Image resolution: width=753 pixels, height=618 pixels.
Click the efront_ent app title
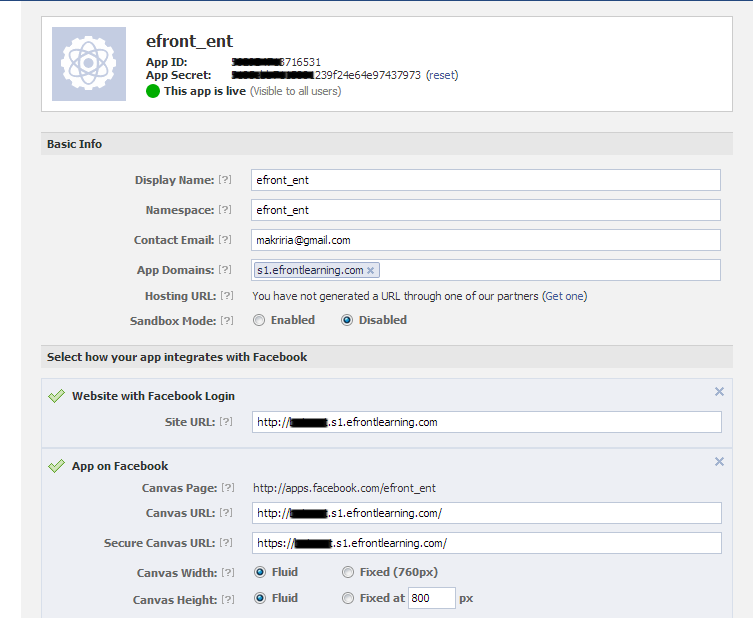[x=189, y=41]
